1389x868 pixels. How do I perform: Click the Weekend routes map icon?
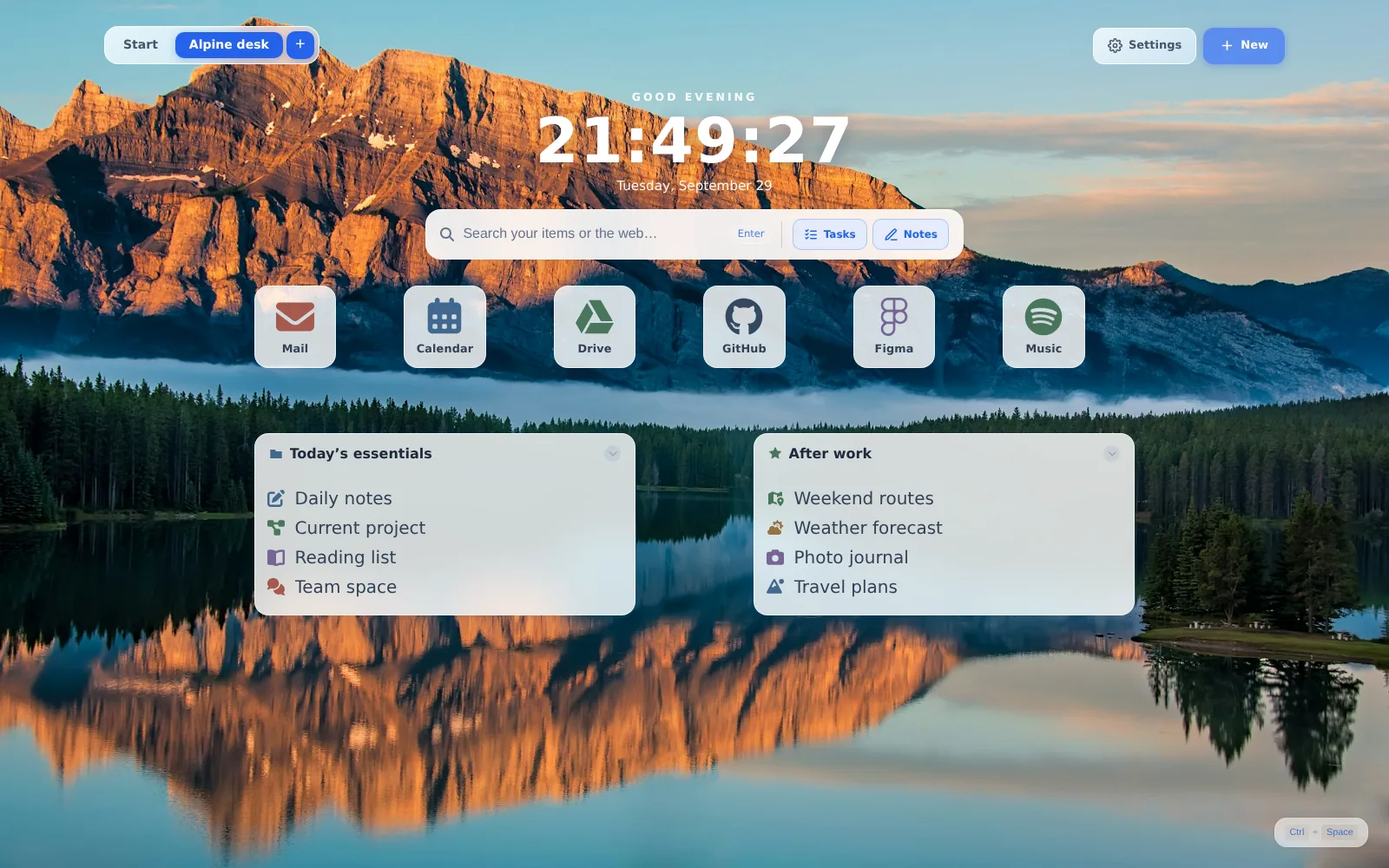[775, 498]
